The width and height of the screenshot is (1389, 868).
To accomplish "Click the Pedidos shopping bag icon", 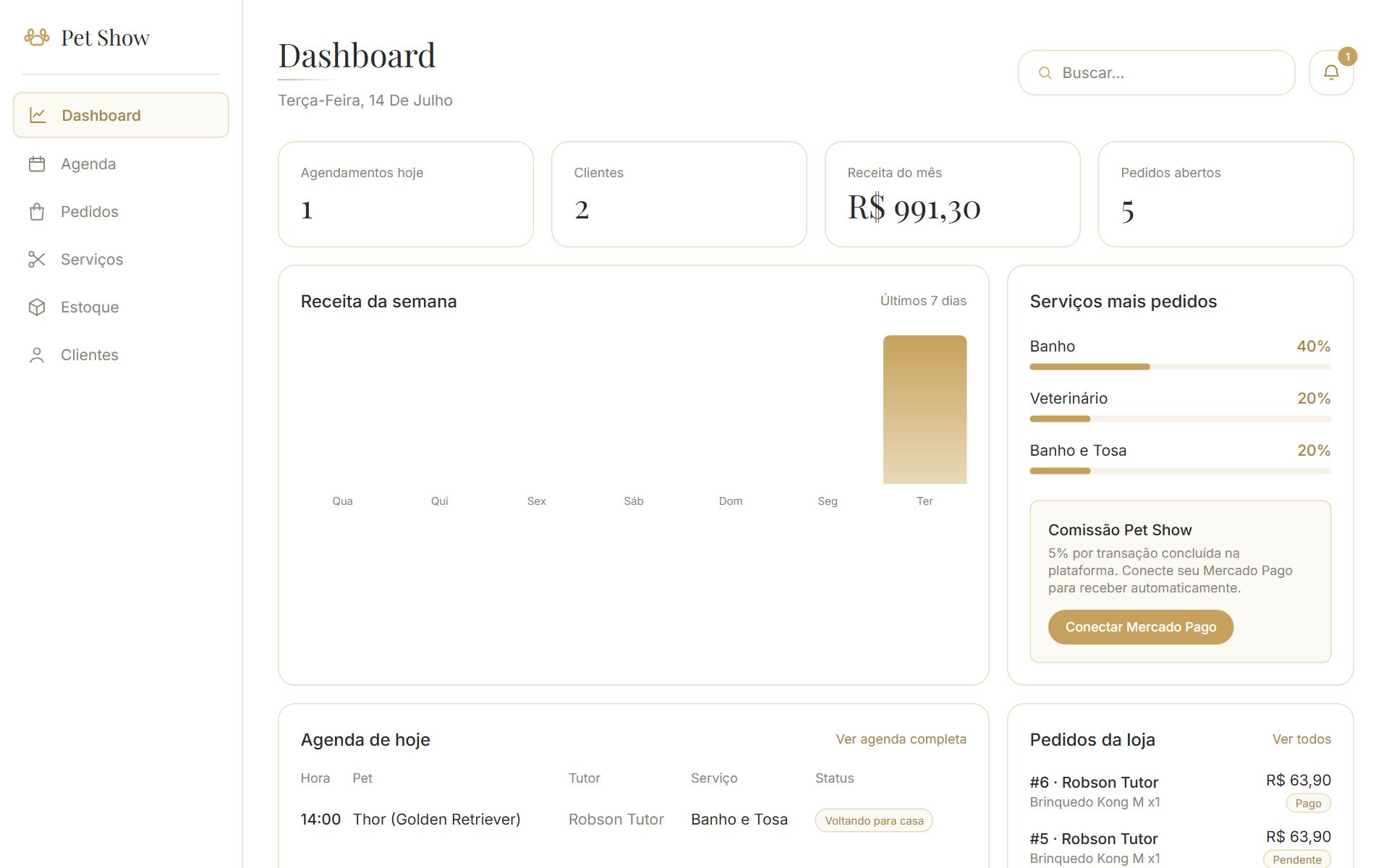I will (37, 212).
